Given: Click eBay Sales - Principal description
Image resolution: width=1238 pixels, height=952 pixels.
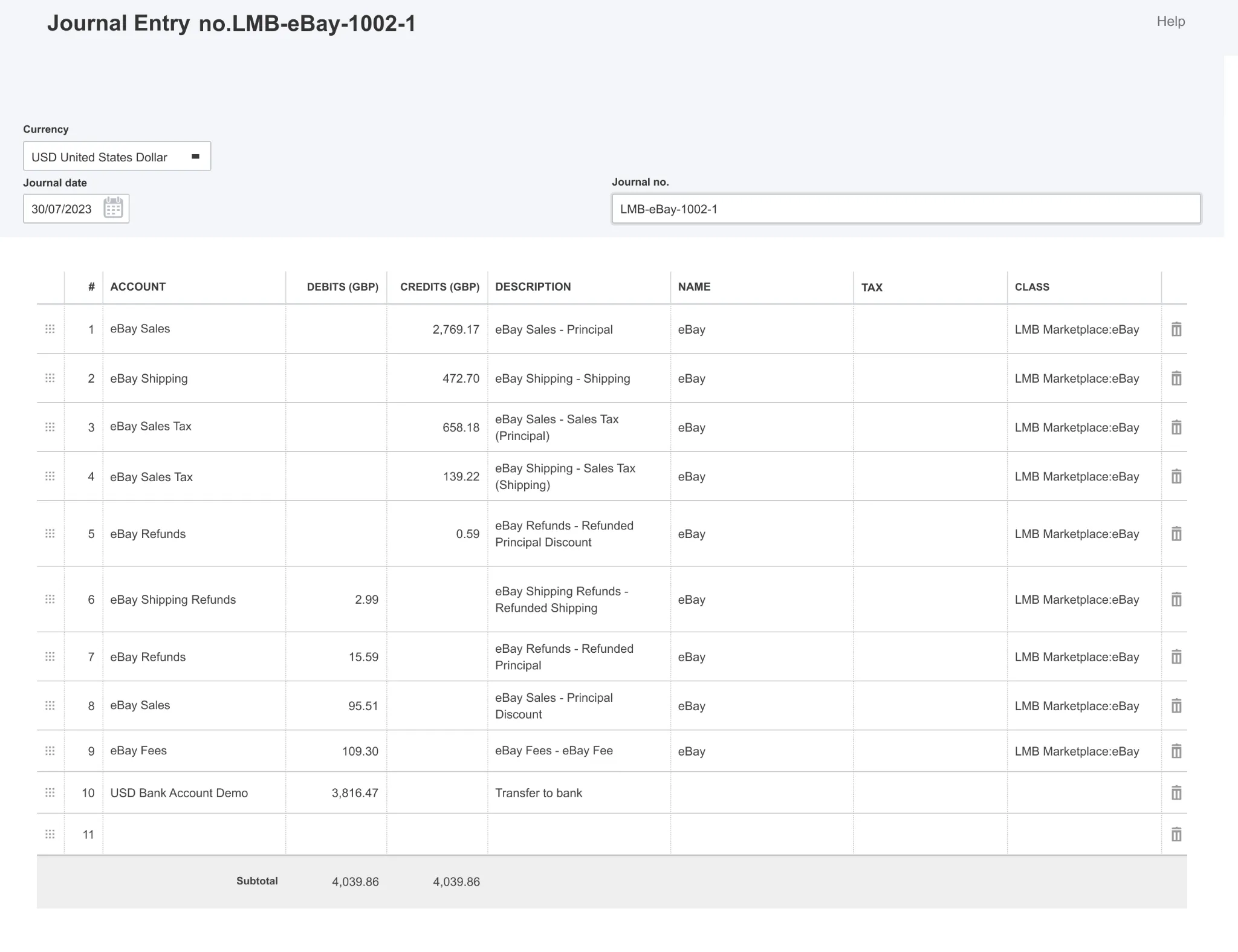Looking at the screenshot, I should pyautogui.click(x=554, y=329).
